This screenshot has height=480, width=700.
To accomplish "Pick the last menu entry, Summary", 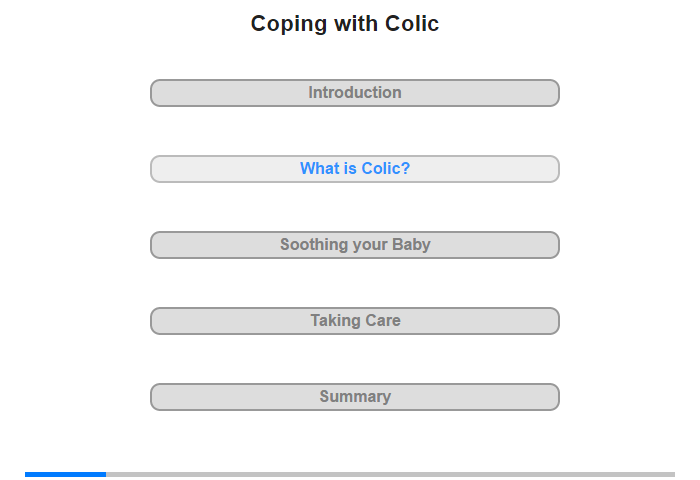I will pyautogui.click(x=354, y=397).
